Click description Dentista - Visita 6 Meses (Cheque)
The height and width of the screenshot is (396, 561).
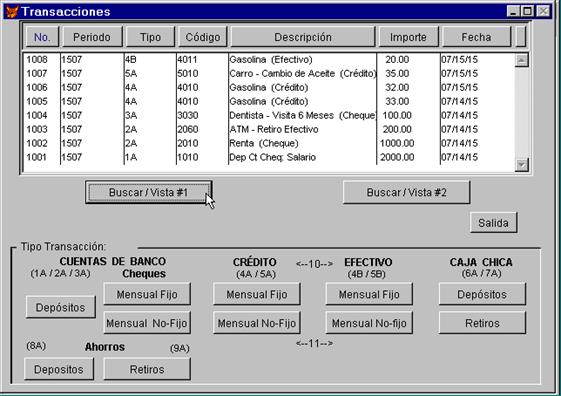pyautogui.click(x=303, y=115)
